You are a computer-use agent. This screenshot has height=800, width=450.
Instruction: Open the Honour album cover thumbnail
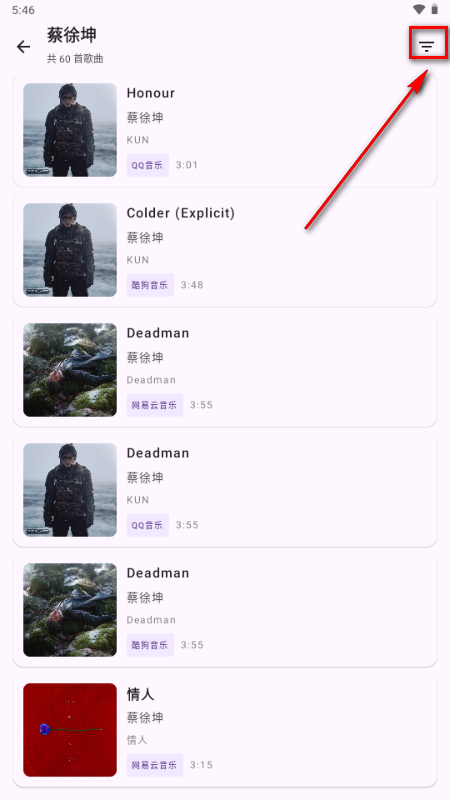click(70, 130)
